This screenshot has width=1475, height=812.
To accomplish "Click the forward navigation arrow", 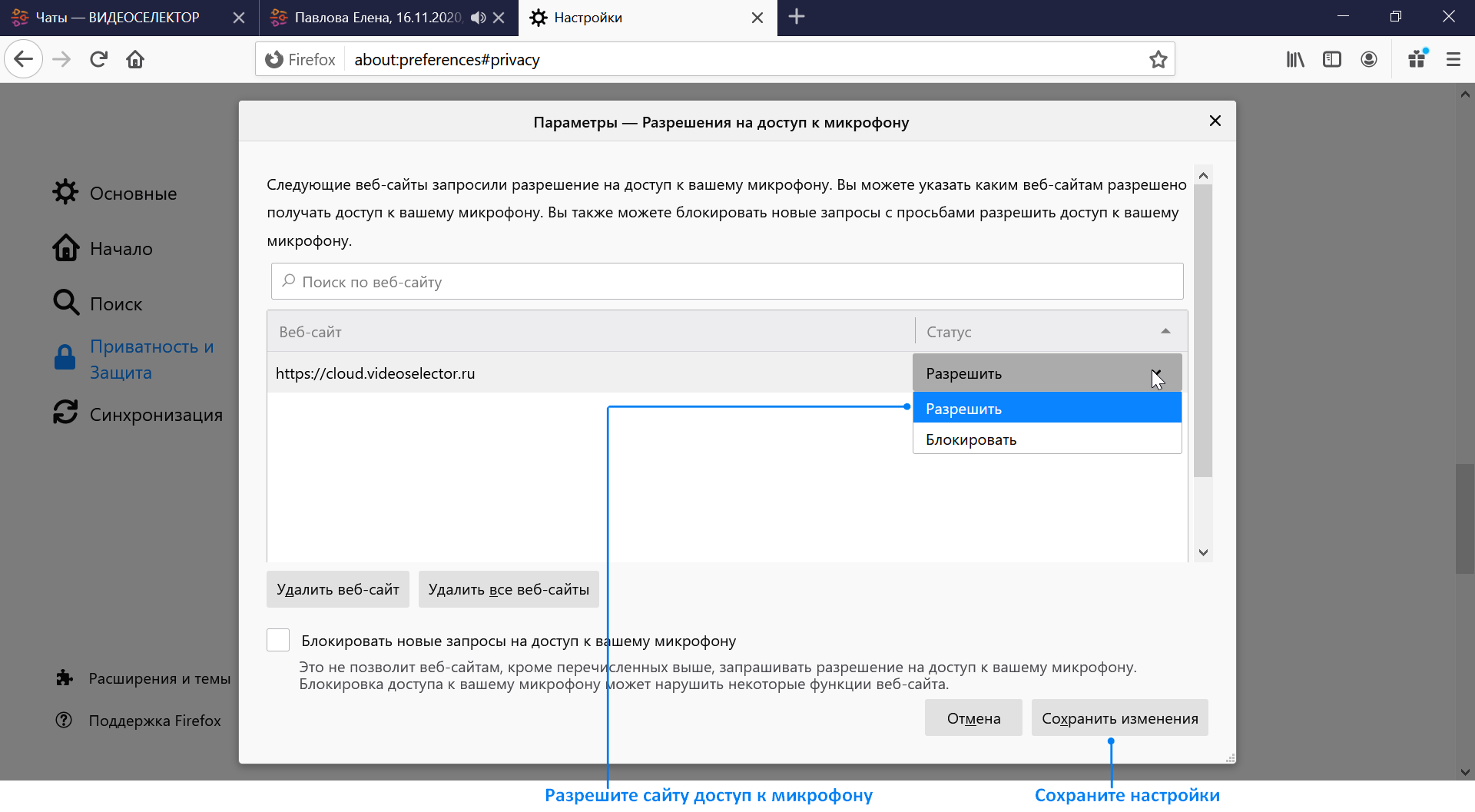I will [x=61, y=59].
